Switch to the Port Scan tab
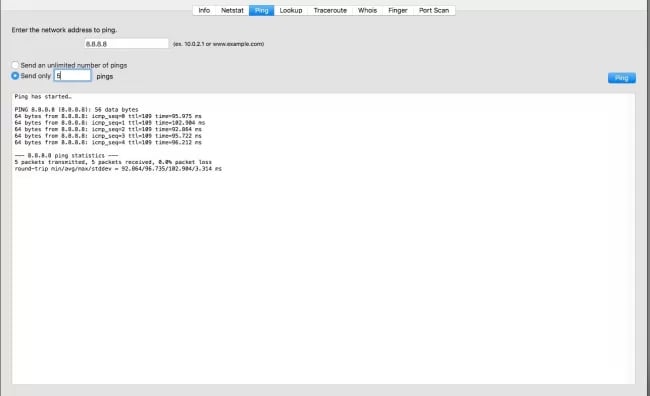650x396 pixels. (x=434, y=10)
